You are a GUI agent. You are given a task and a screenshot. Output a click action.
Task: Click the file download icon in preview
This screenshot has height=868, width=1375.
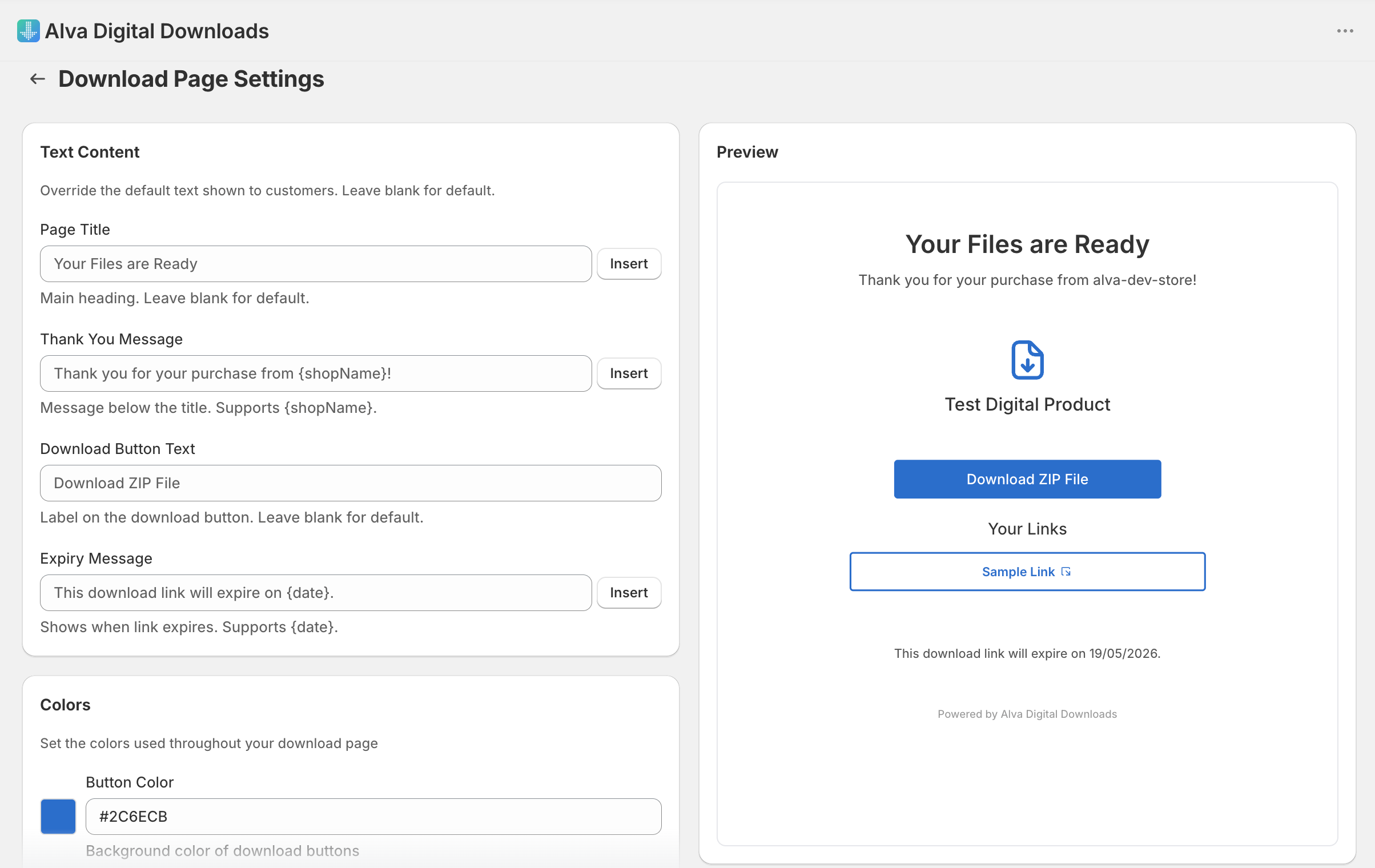[1027, 360]
